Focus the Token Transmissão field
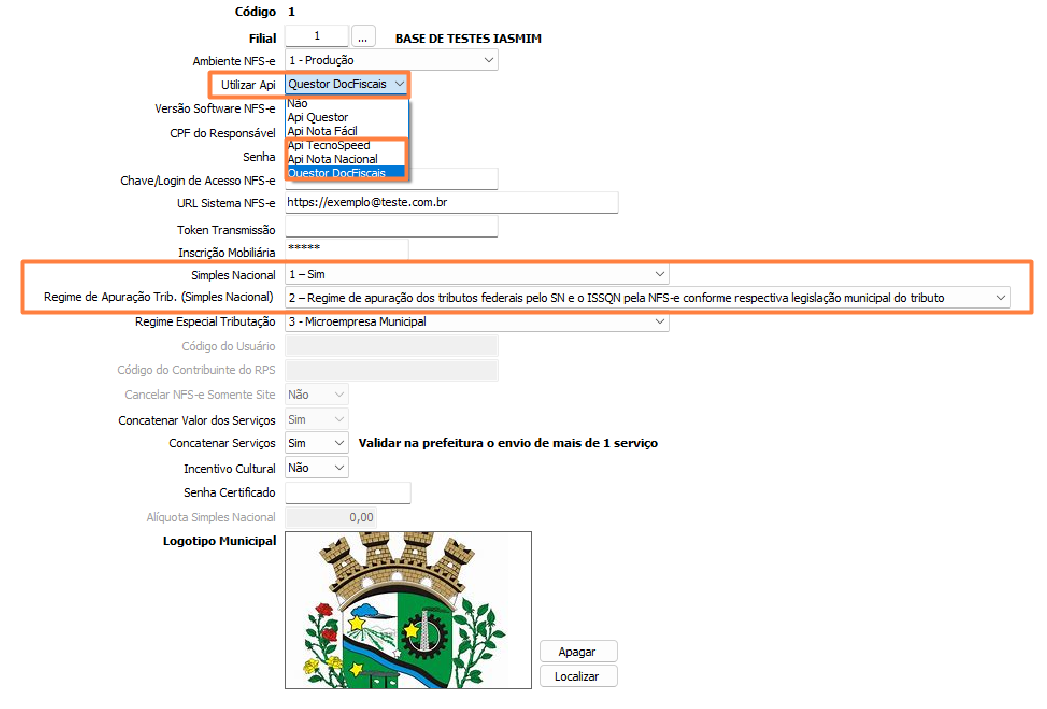The height and width of the screenshot is (709, 1047). 391,228
